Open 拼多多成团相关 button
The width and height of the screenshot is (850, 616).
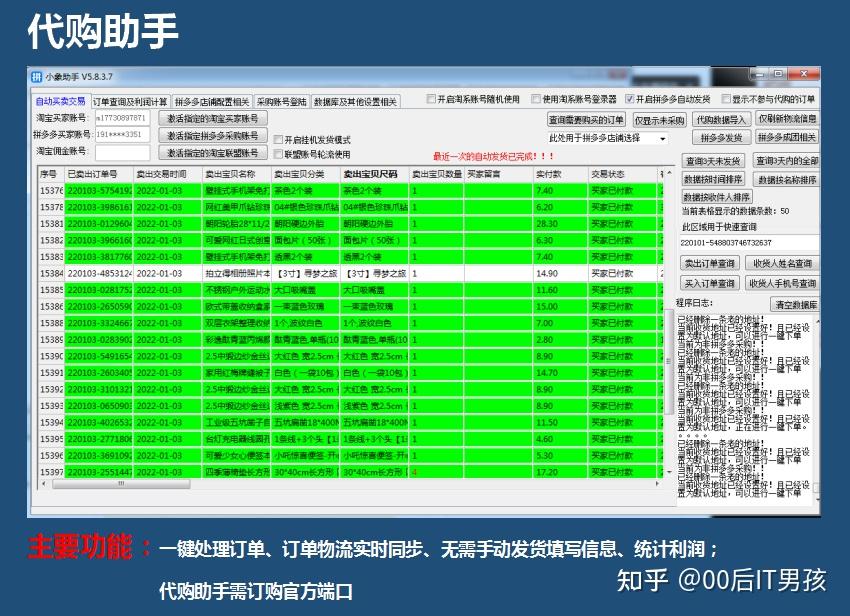[787, 137]
